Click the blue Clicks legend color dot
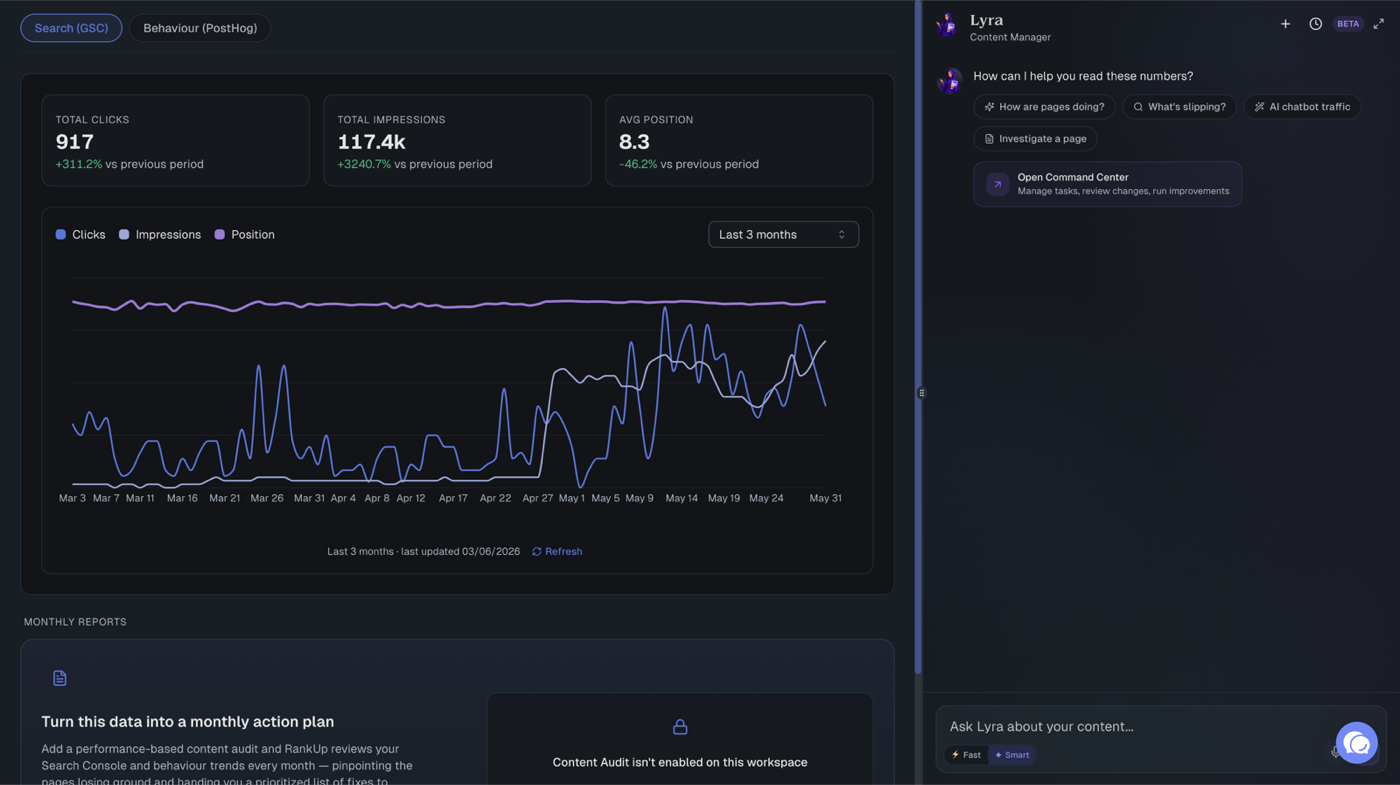This screenshot has height=785, width=1400. [61, 234]
